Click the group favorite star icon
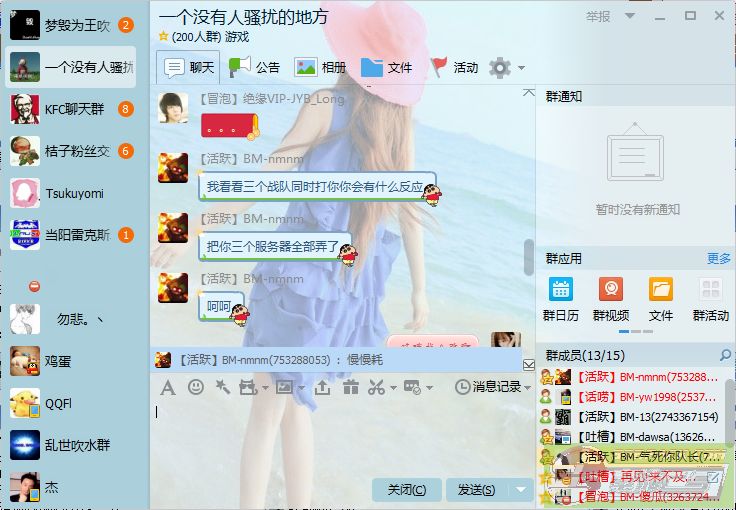This screenshot has height=510, width=736. pos(163,36)
